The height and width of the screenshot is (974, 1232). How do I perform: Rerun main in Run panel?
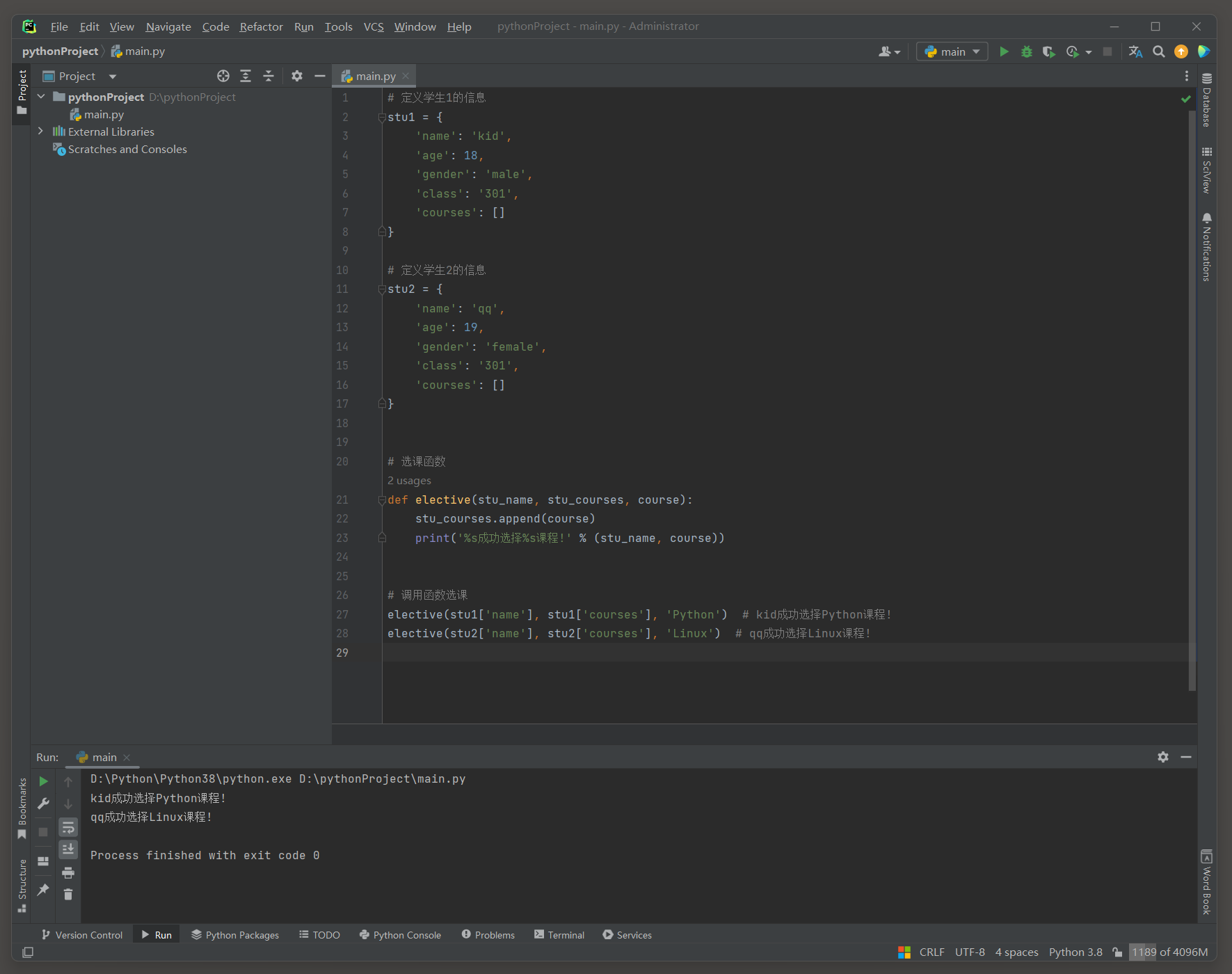(x=43, y=781)
